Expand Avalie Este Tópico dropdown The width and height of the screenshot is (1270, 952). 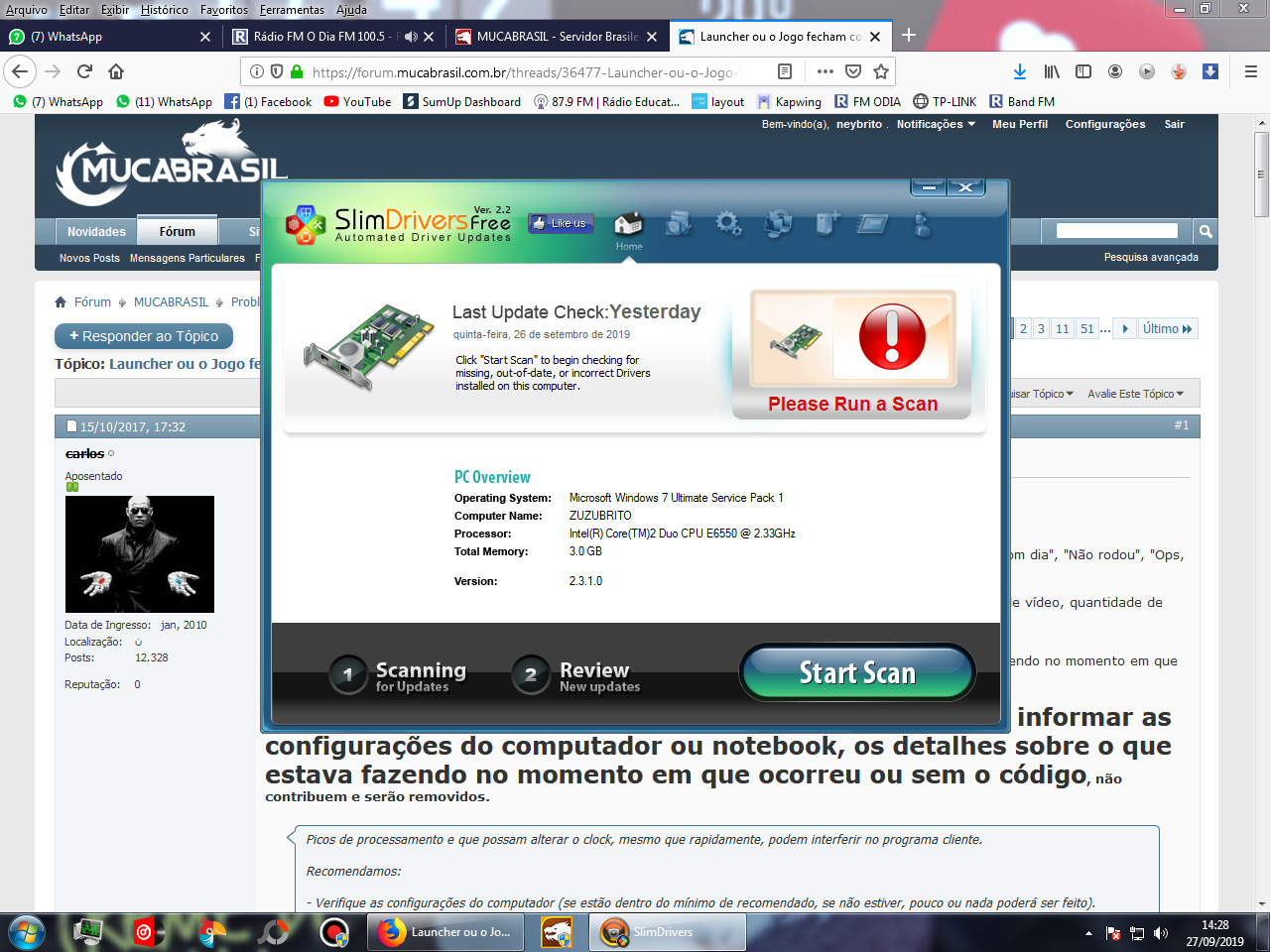(1135, 394)
